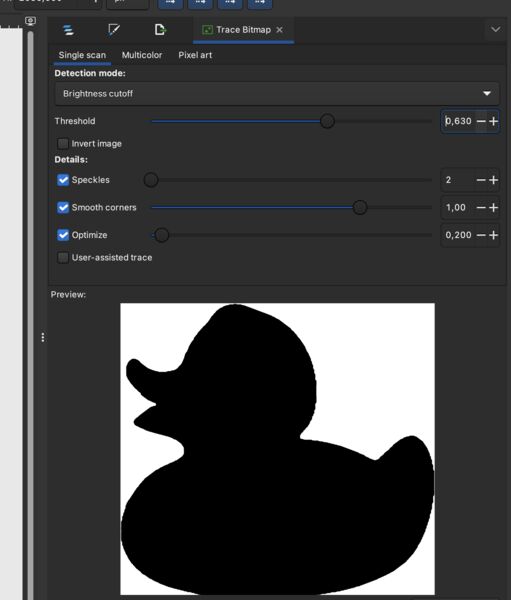Click the Smooth corners value field 1,00

pyautogui.click(x=458, y=207)
